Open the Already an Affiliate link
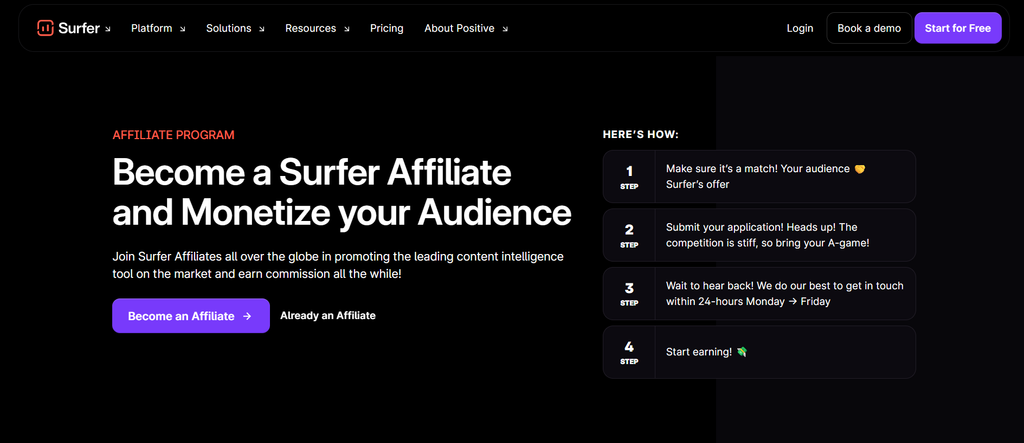 (328, 316)
